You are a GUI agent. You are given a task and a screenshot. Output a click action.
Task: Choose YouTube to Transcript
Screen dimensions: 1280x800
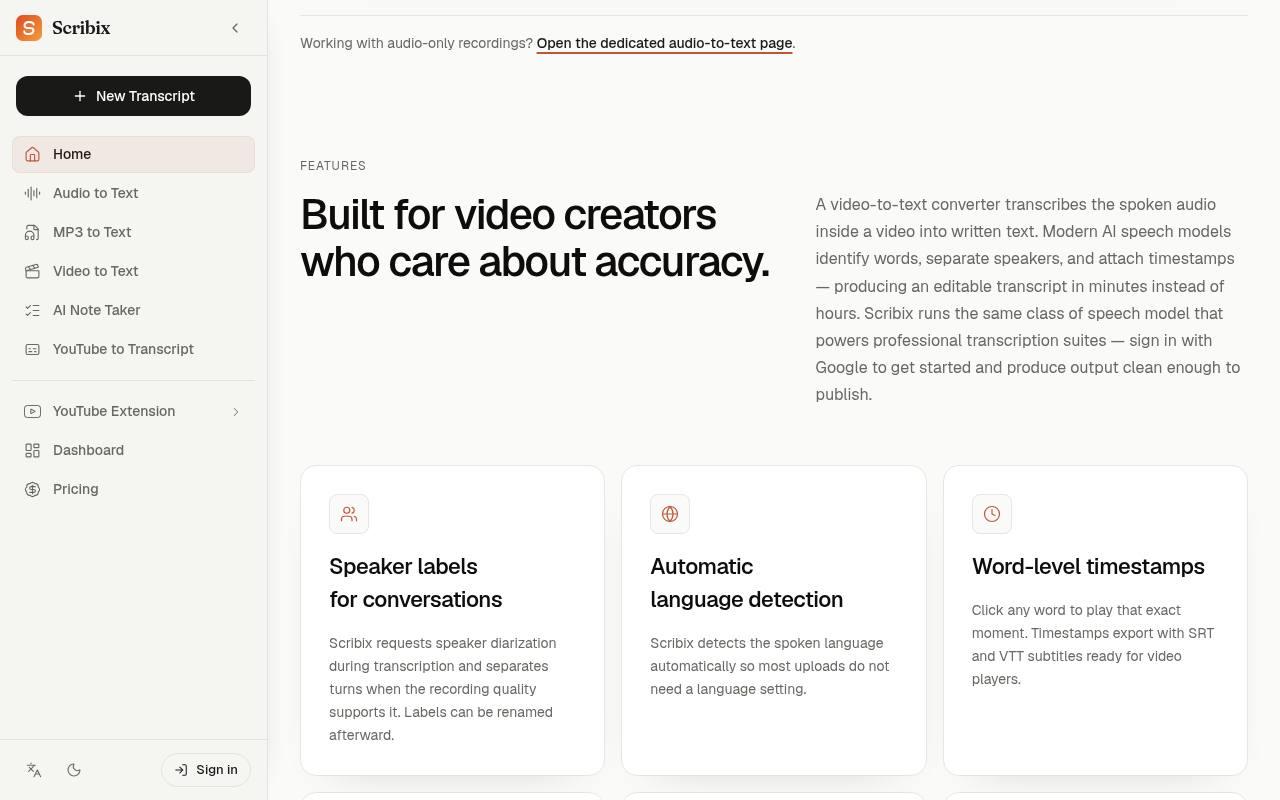click(133, 349)
